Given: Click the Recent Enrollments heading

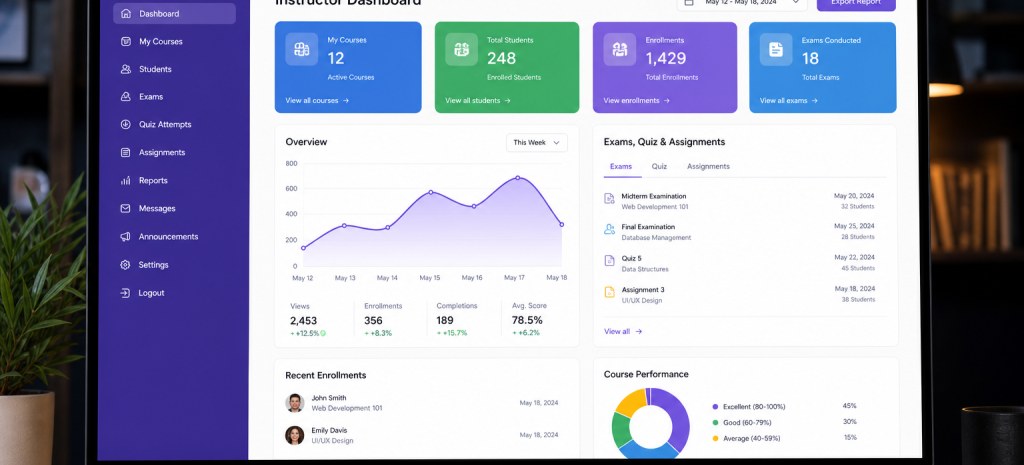Looking at the screenshot, I should tap(326, 376).
